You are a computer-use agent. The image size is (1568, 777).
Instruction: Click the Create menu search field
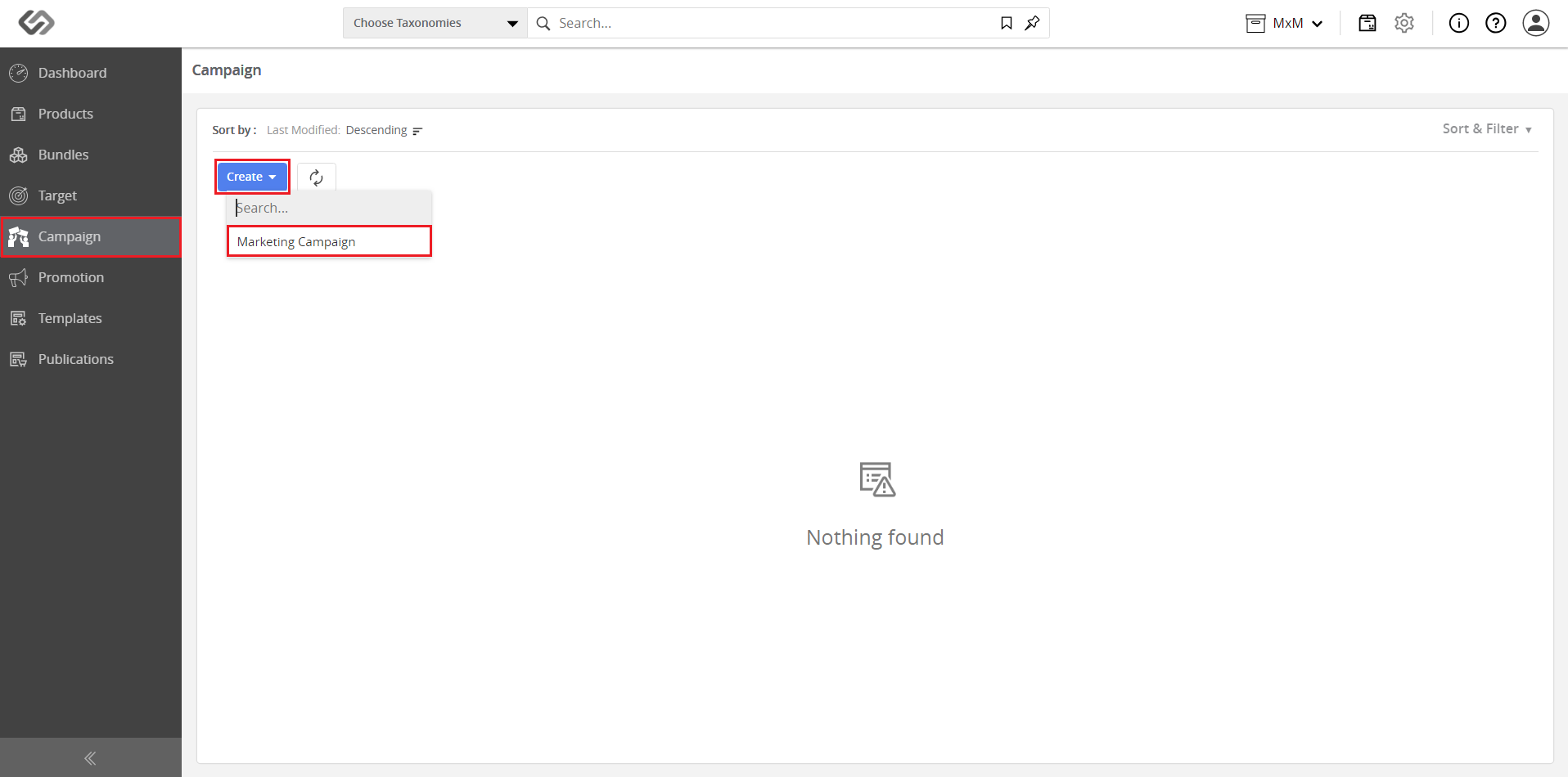(329, 208)
